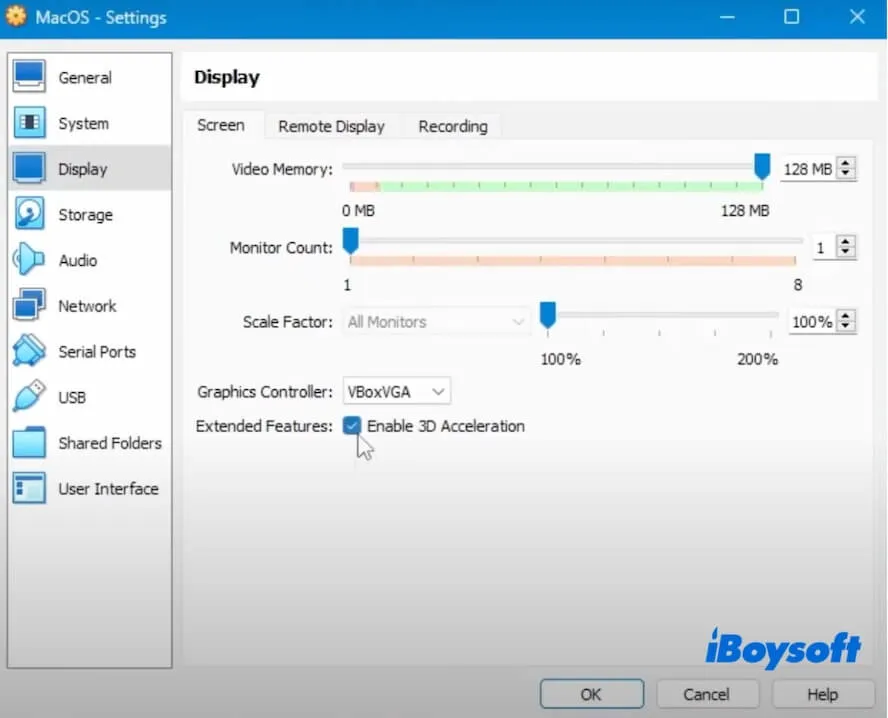888x718 pixels.
Task: Increase the Monitor Count stepper value
Action: pyautogui.click(x=847, y=241)
